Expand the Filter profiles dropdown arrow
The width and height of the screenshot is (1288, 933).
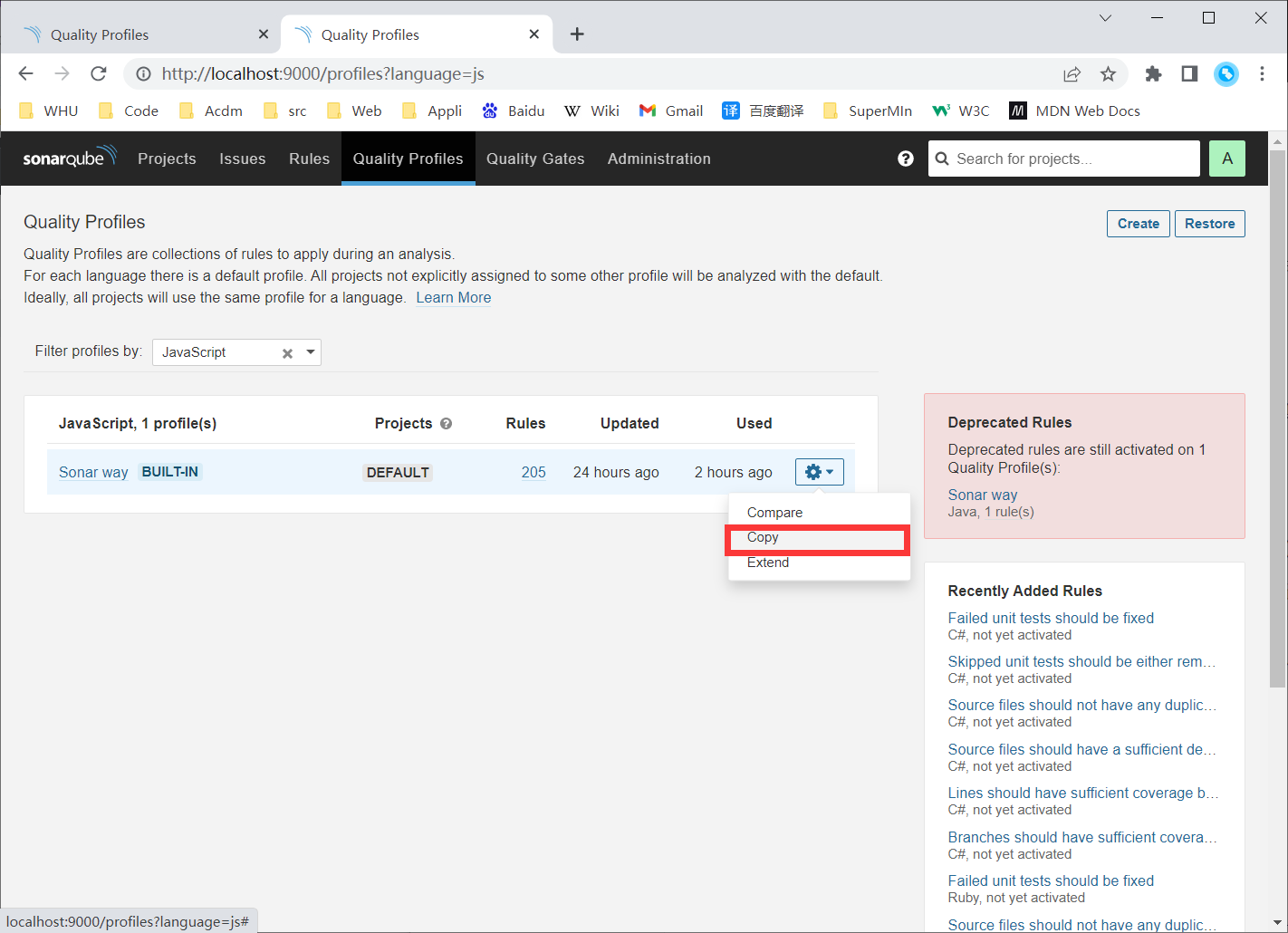click(x=311, y=351)
